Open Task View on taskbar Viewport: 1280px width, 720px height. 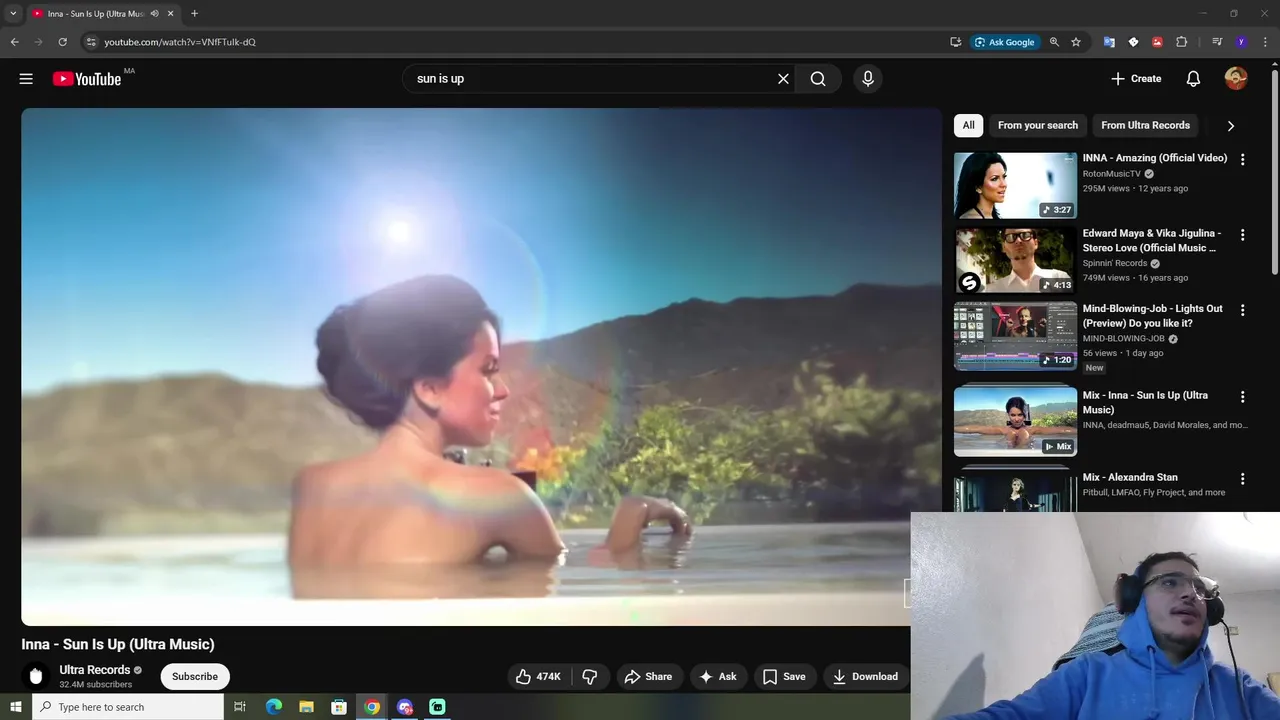point(240,707)
